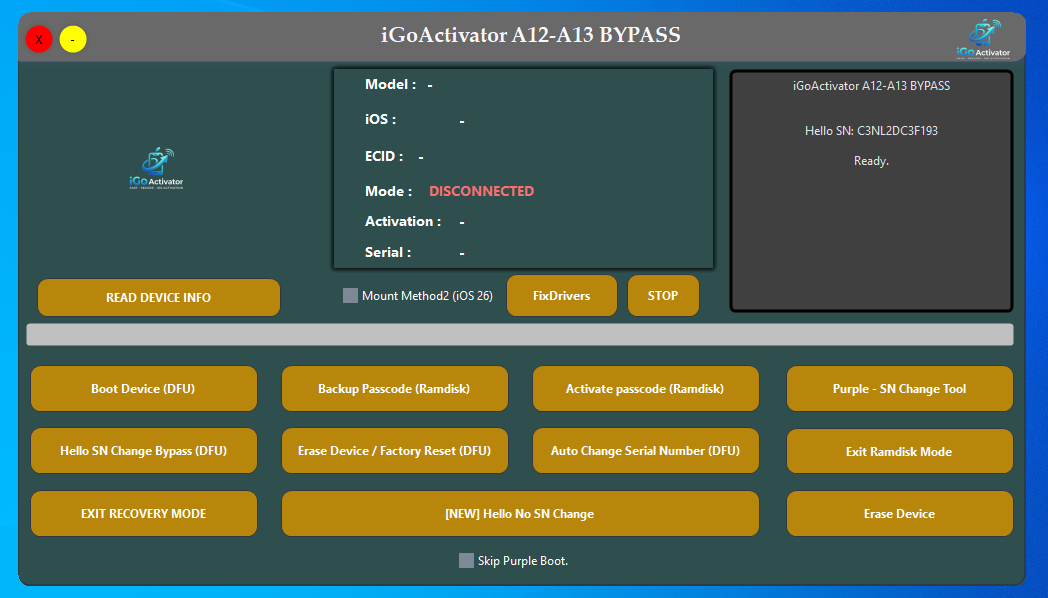Click Hello SN: C3NL2DC3F193 in log
1048x598 pixels.
pos(871,131)
